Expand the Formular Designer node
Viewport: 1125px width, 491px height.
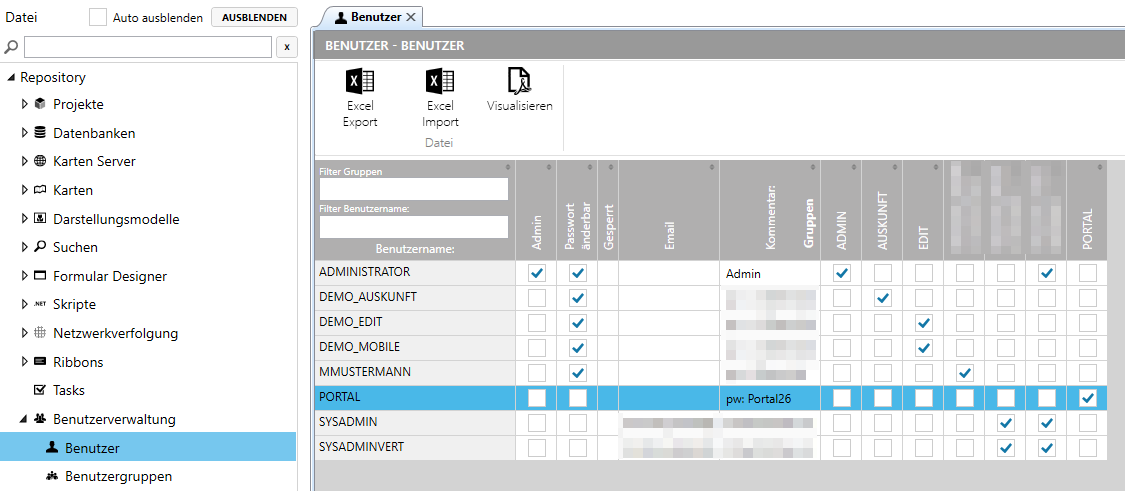(x=24, y=276)
